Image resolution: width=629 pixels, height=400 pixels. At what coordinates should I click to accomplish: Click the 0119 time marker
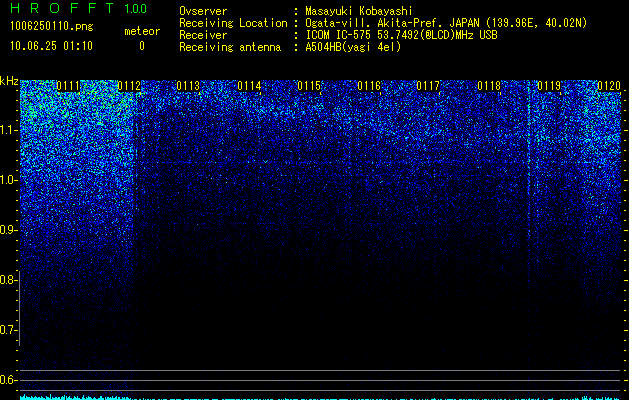point(549,86)
